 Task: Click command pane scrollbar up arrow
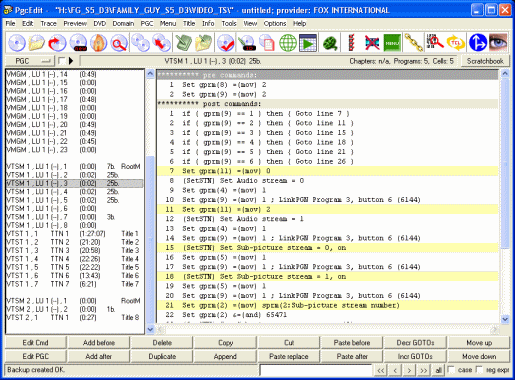tap(505, 73)
